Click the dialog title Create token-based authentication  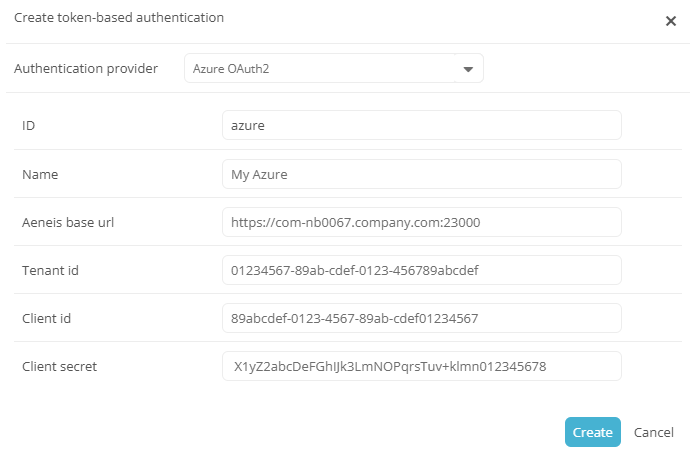pyautogui.click(x=119, y=18)
